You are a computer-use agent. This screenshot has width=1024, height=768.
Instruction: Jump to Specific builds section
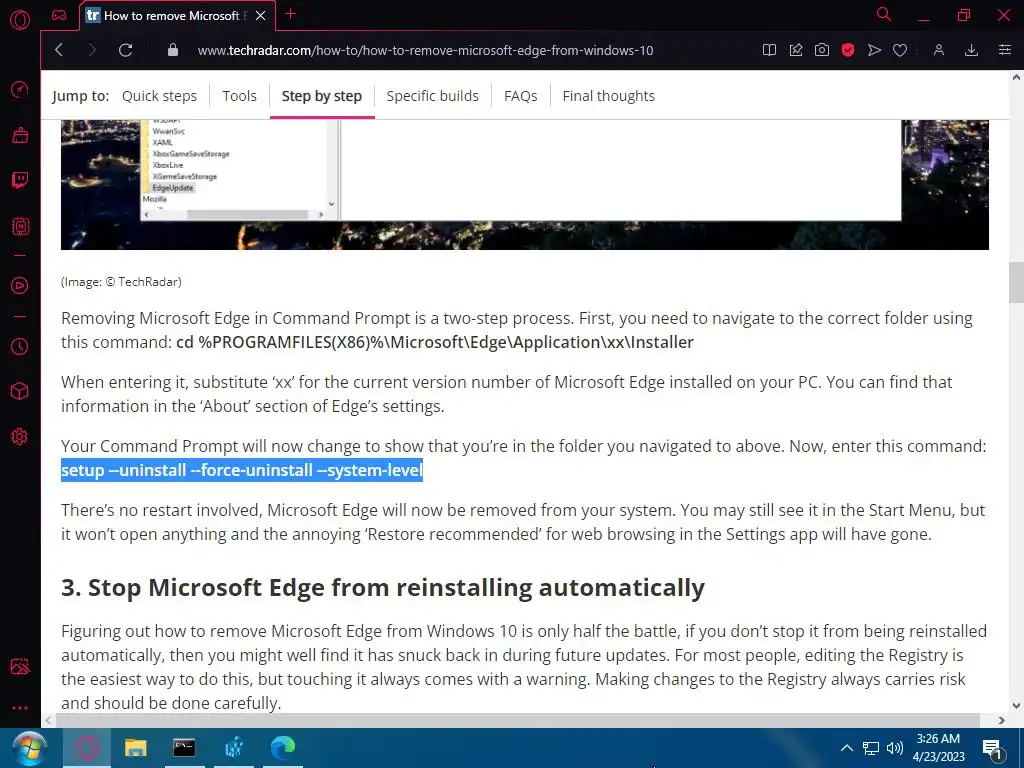point(432,96)
